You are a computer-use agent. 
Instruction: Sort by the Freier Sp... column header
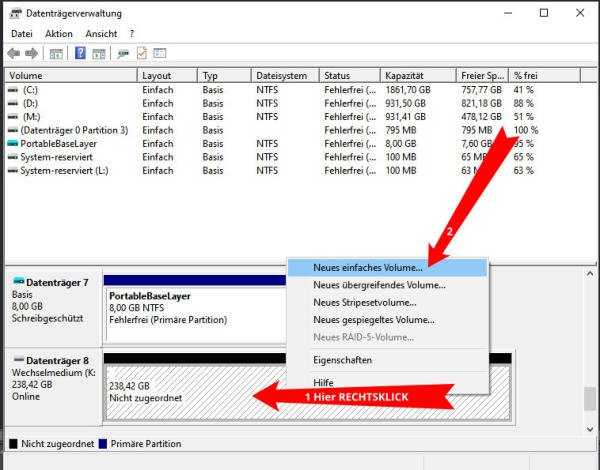(x=482, y=75)
